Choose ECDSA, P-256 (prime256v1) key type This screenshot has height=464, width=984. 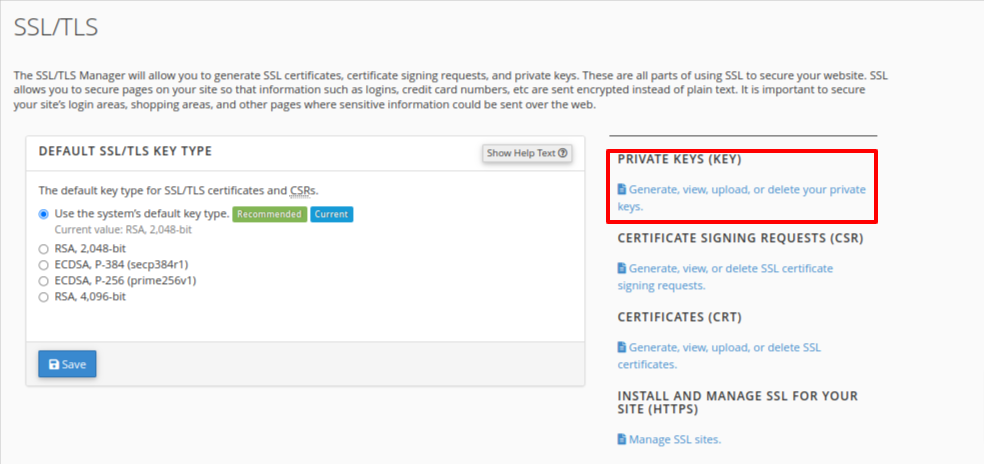[43, 281]
